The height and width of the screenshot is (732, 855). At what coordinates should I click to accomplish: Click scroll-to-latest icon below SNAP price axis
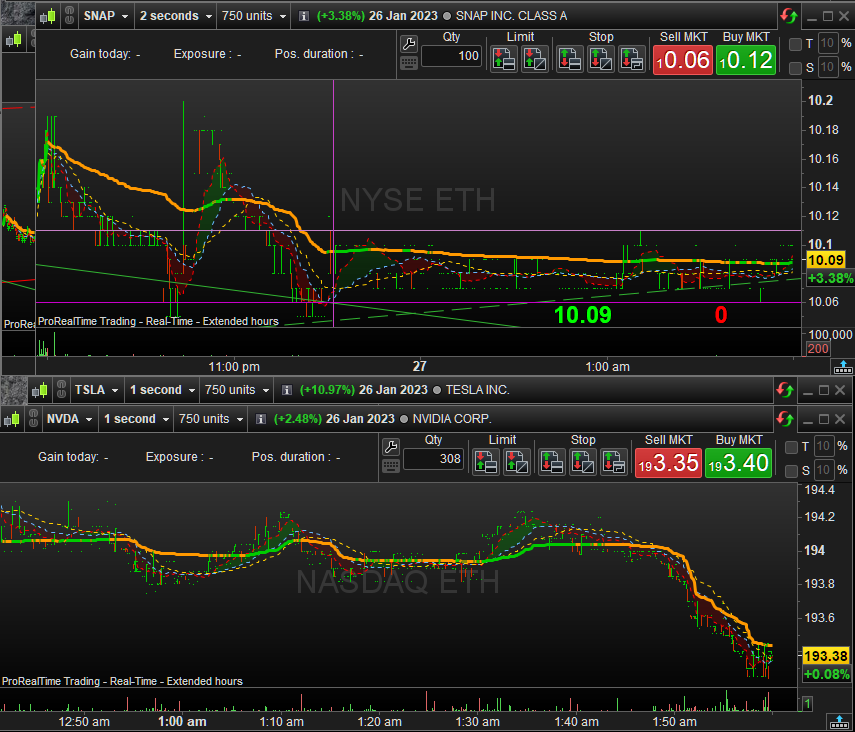click(843, 367)
